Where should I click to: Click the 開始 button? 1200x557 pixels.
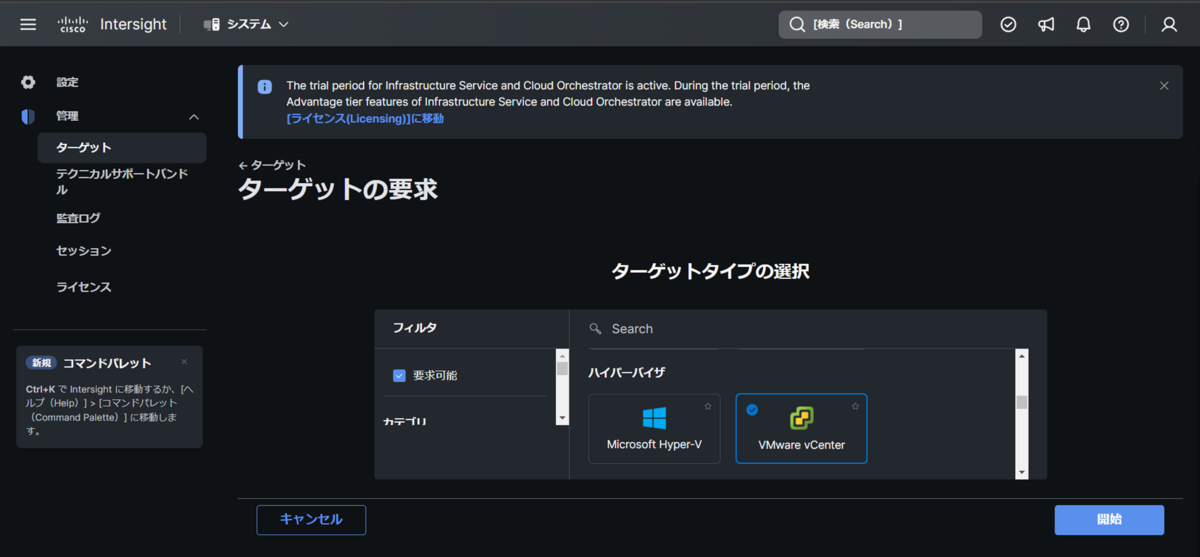pos(1109,520)
